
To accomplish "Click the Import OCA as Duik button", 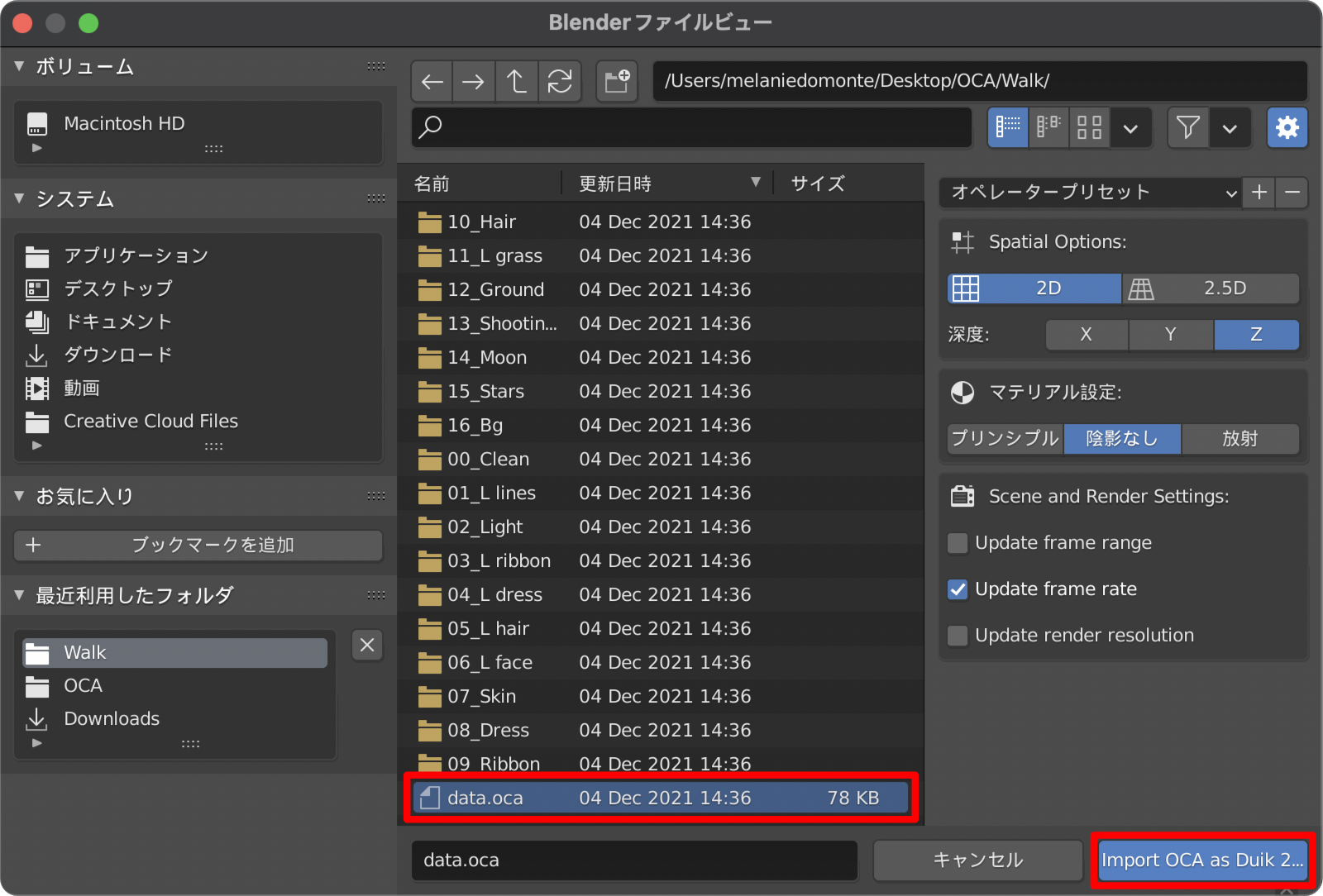I will pos(1201,860).
